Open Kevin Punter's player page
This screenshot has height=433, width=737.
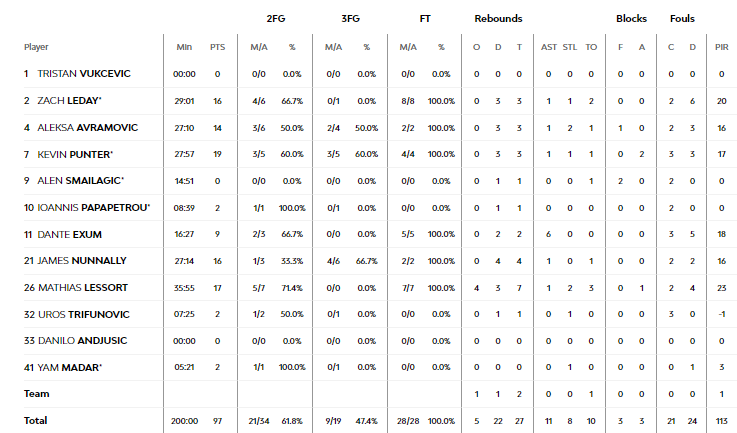(75, 154)
